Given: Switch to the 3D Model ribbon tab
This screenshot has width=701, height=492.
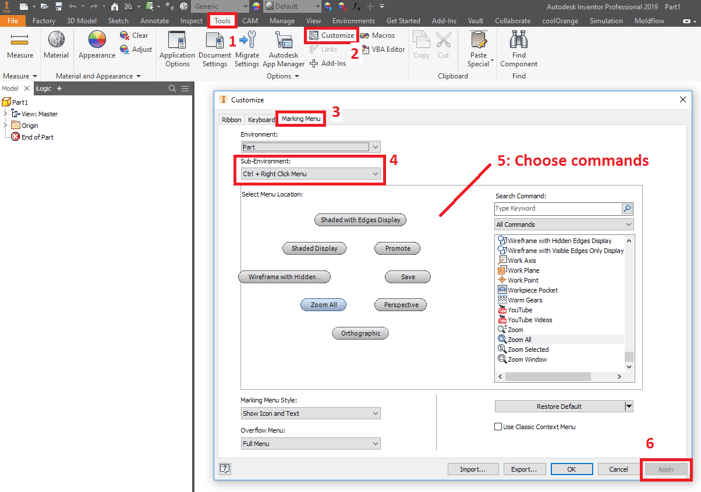Looking at the screenshot, I should point(81,21).
